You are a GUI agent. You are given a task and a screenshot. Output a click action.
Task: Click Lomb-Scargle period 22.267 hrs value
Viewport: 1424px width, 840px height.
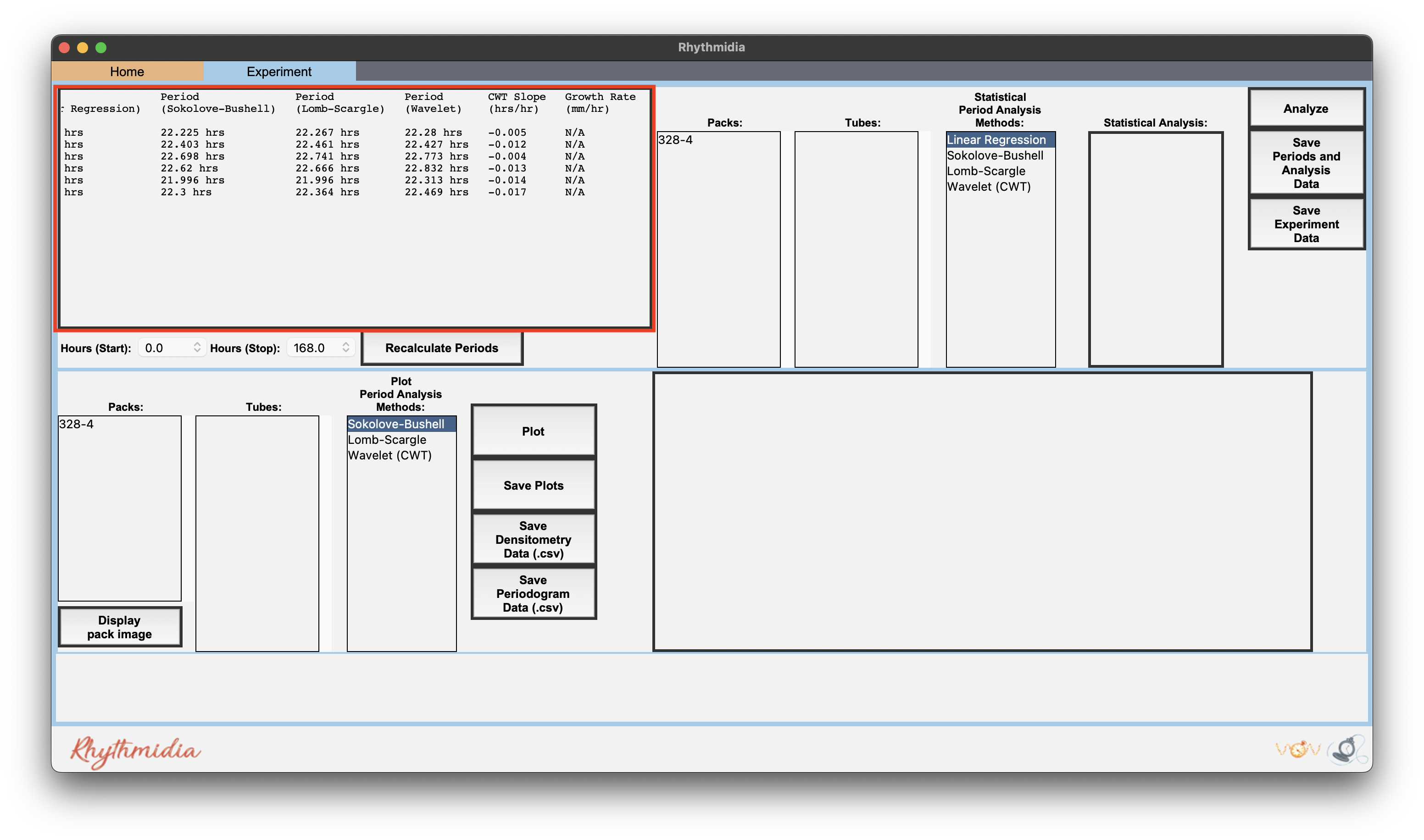(x=327, y=133)
